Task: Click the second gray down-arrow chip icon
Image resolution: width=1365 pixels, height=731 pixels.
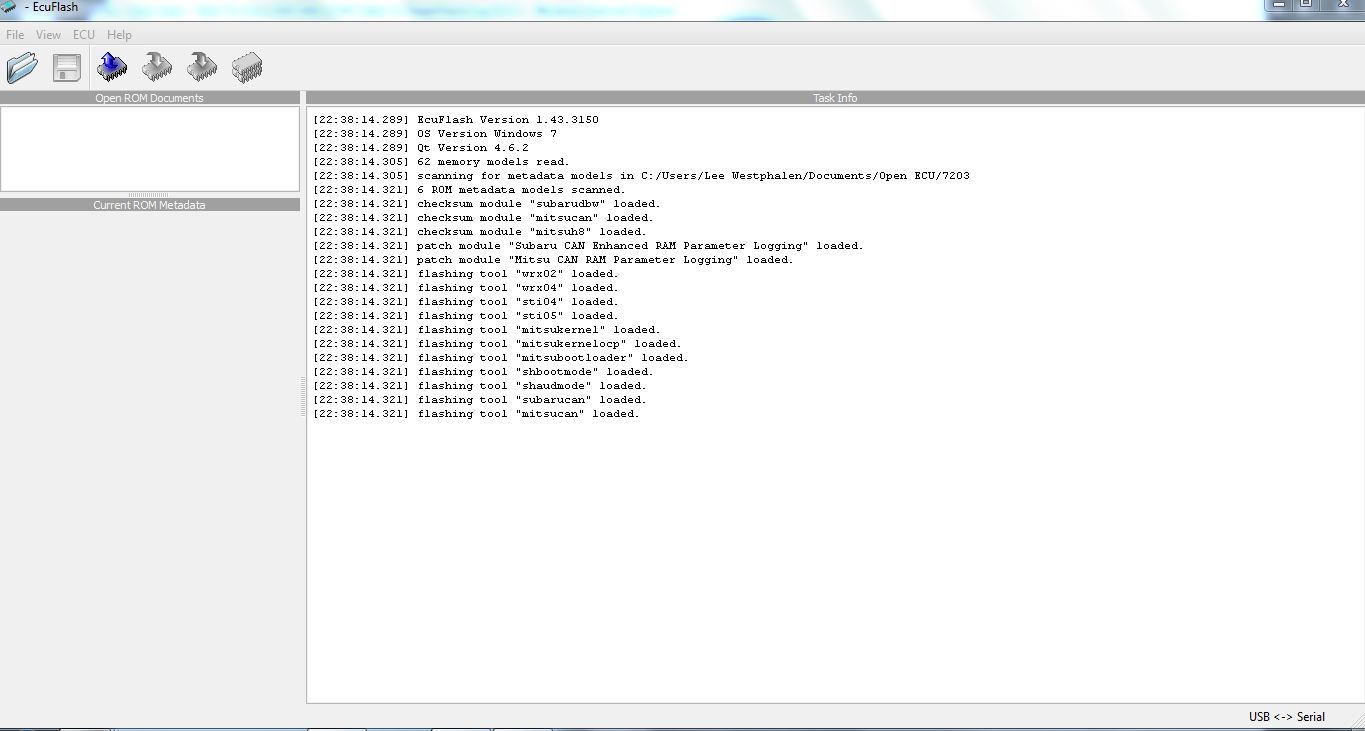Action: [x=202, y=68]
